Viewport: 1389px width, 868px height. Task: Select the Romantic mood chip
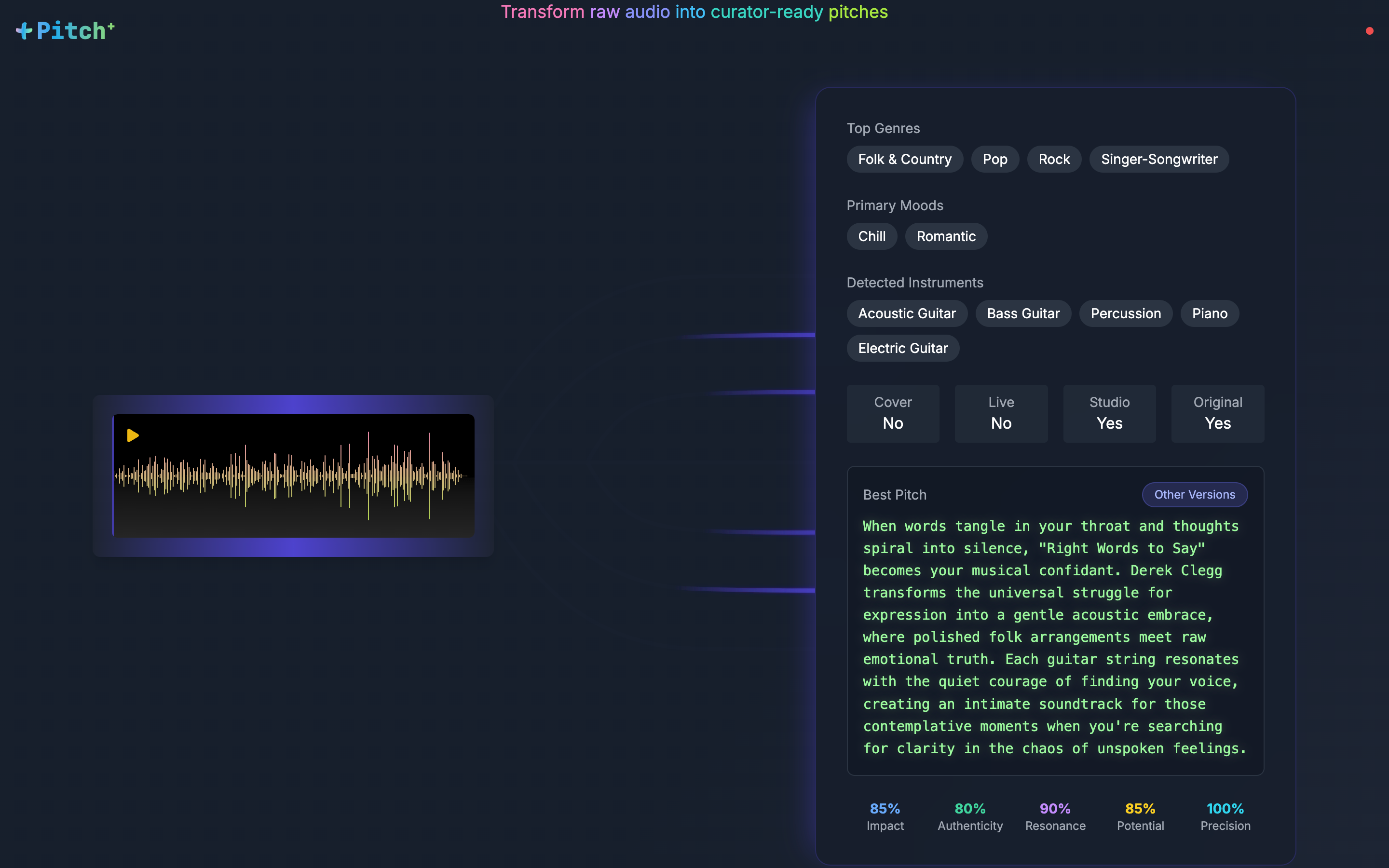tap(946, 236)
